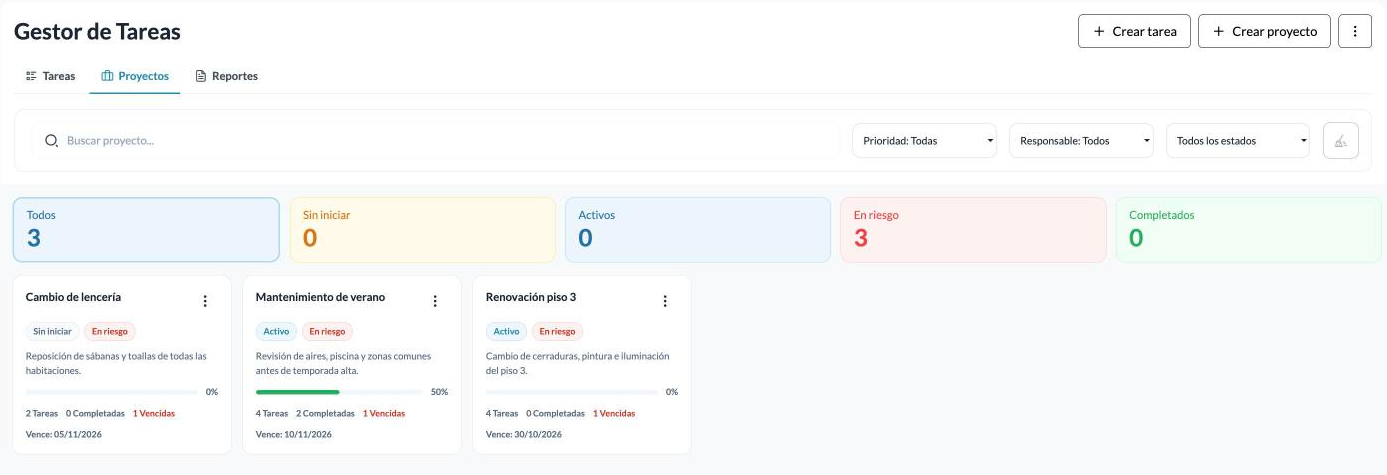
Task: Click Vence: 30/10/2026 date
Action: coord(524,435)
